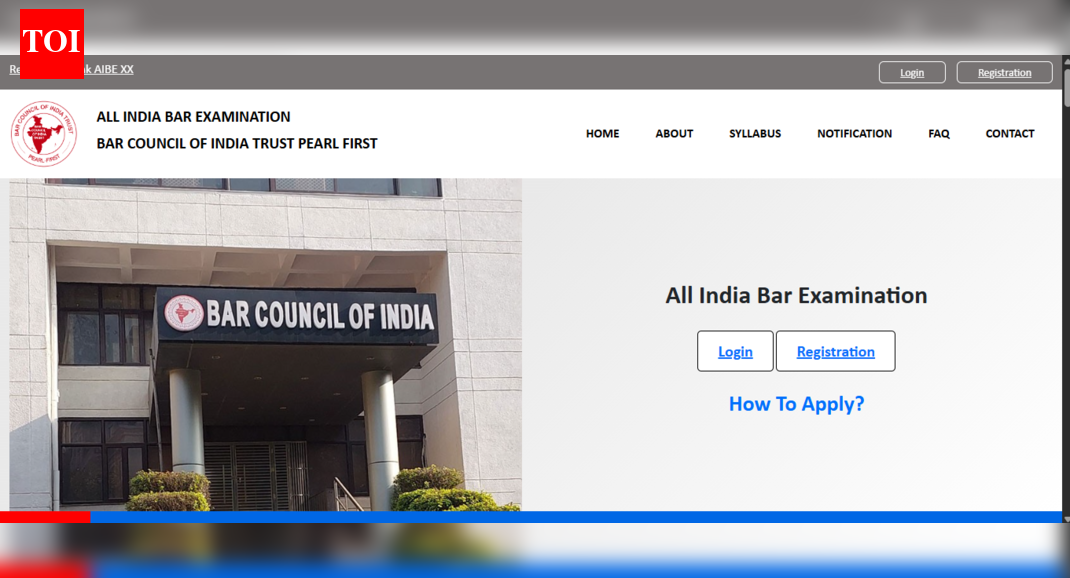Screen dimensions: 1070x578
Task: Navigate to the CONTACT page
Action: point(1009,133)
